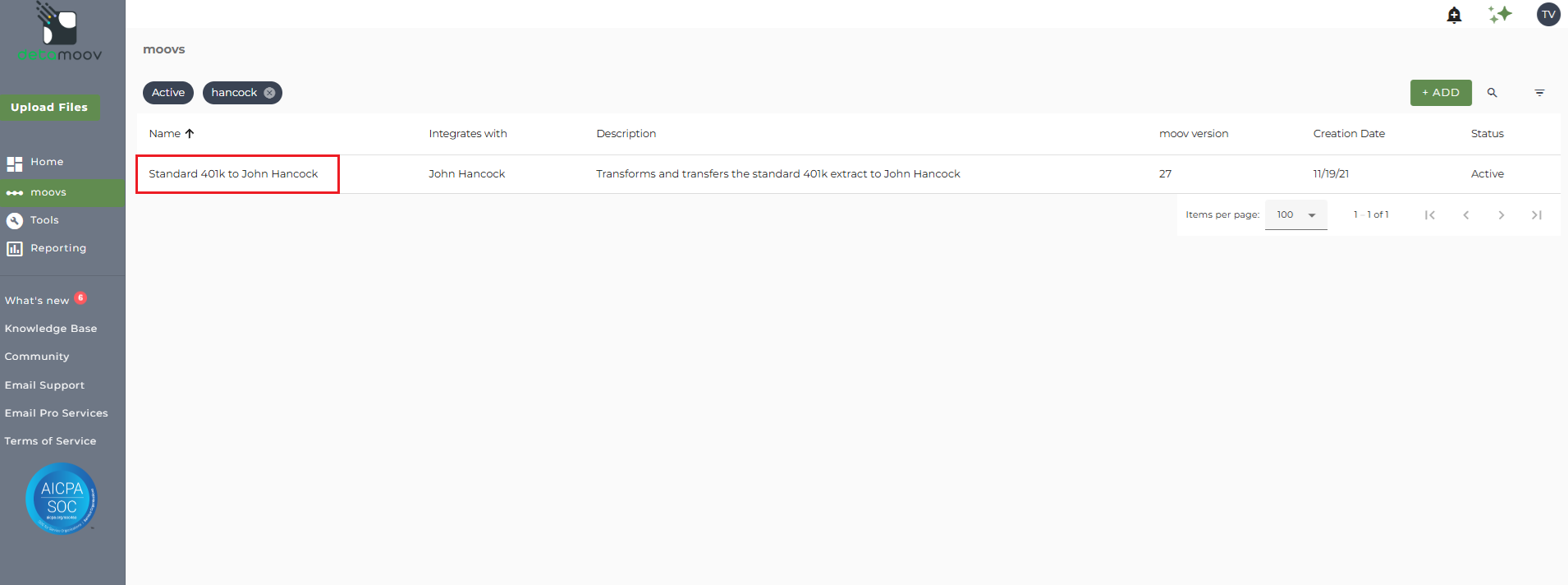The image size is (1568, 585).
Task: Go to the first page
Action: click(x=1430, y=215)
